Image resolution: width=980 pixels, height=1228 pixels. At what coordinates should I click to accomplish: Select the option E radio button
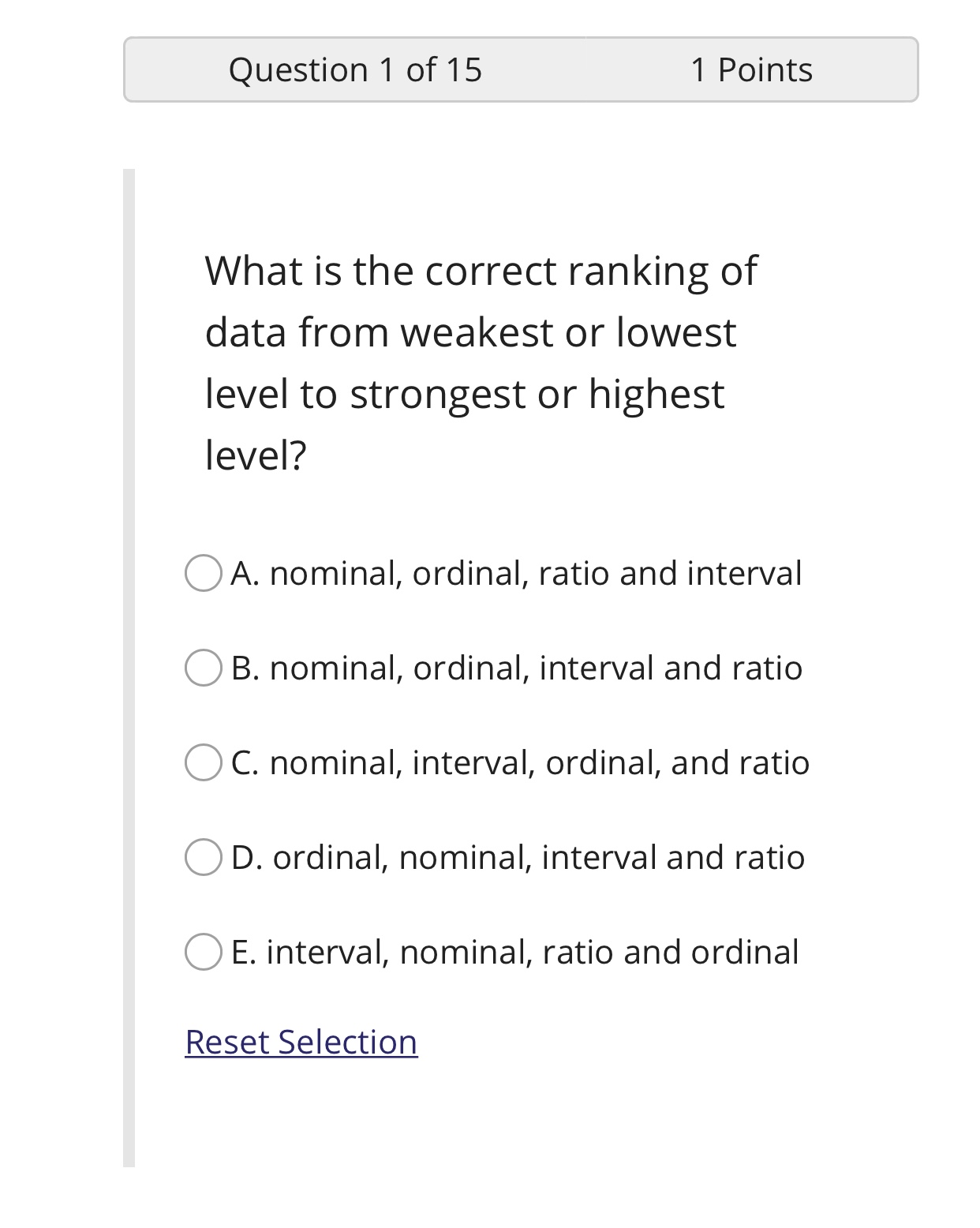(203, 952)
